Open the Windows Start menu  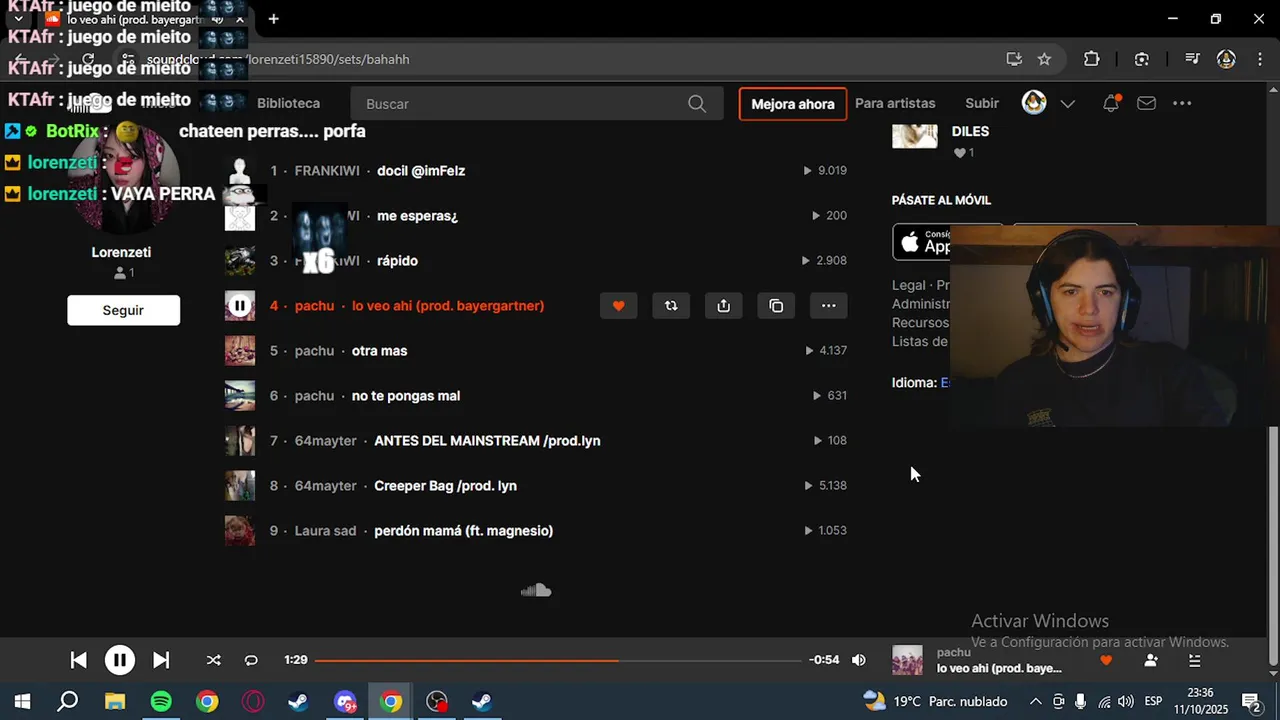(x=21, y=701)
